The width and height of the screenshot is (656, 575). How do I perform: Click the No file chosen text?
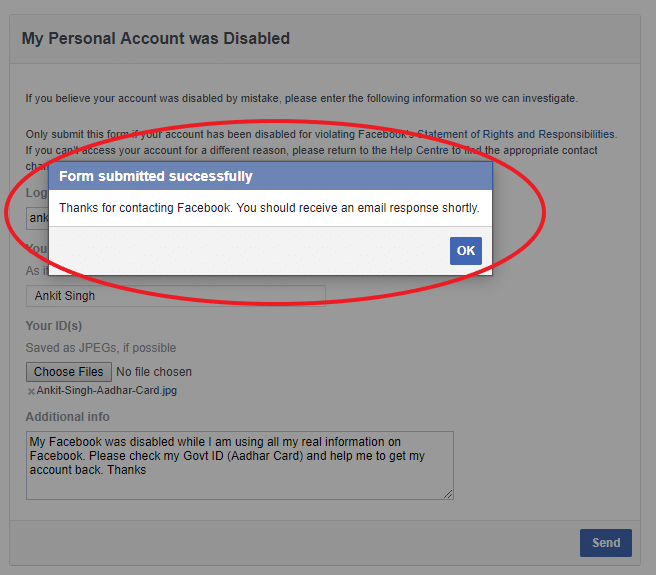[x=154, y=372]
